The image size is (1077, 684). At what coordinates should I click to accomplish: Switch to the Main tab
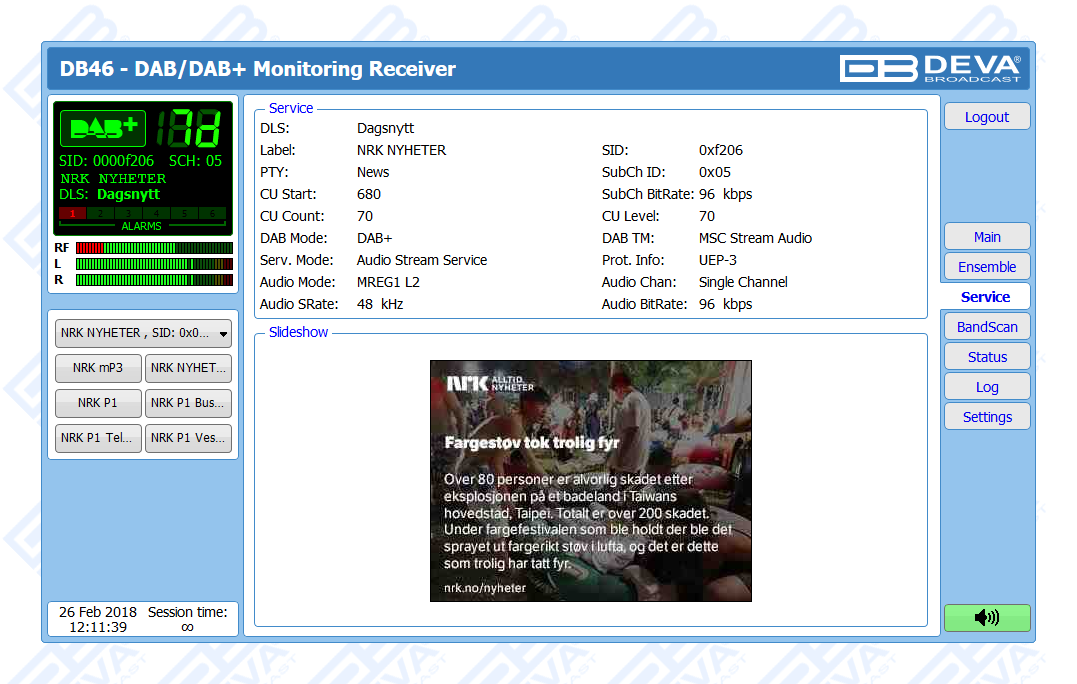[986, 237]
